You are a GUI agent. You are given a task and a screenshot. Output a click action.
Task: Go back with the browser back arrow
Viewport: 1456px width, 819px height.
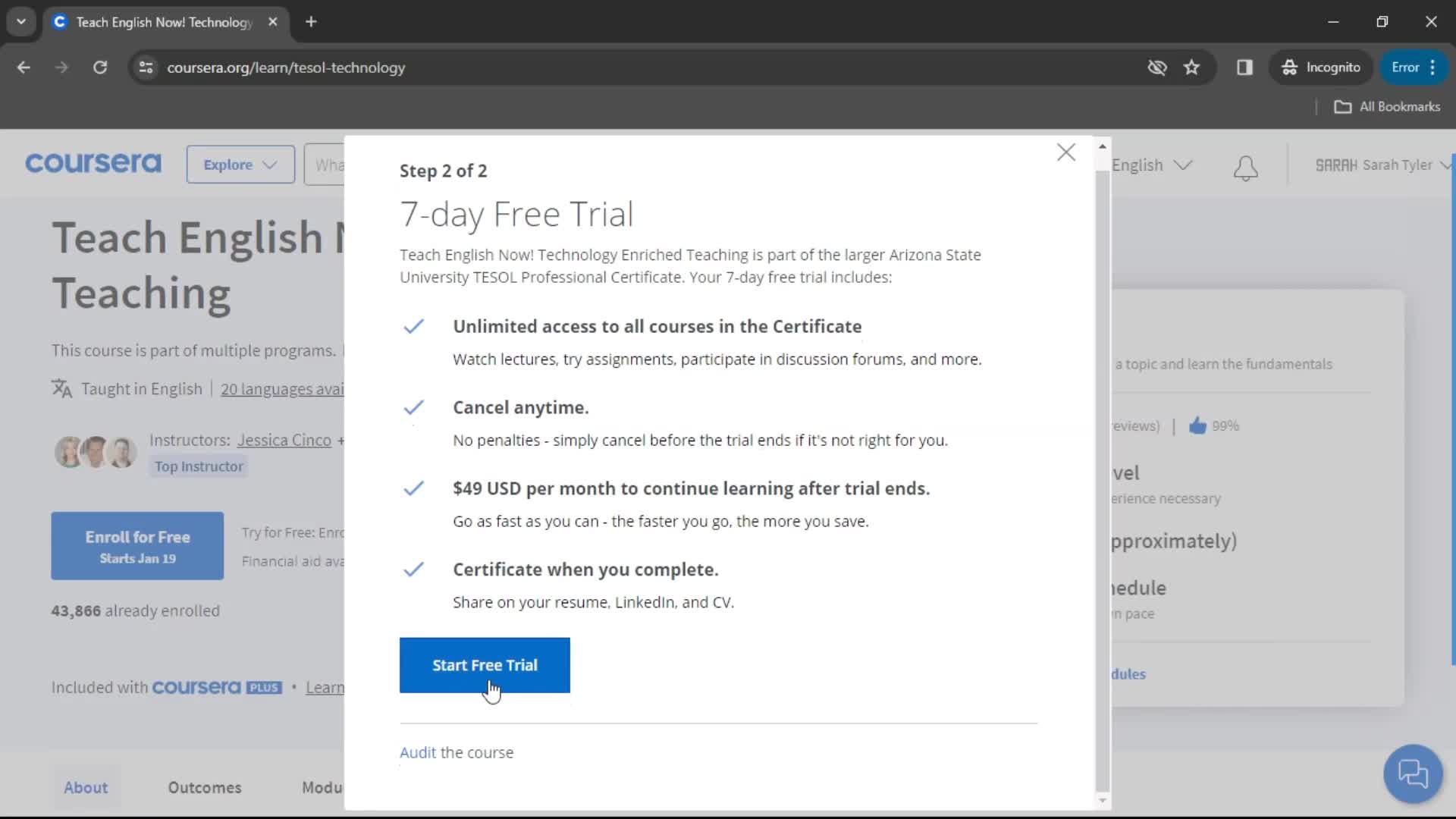(24, 67)
